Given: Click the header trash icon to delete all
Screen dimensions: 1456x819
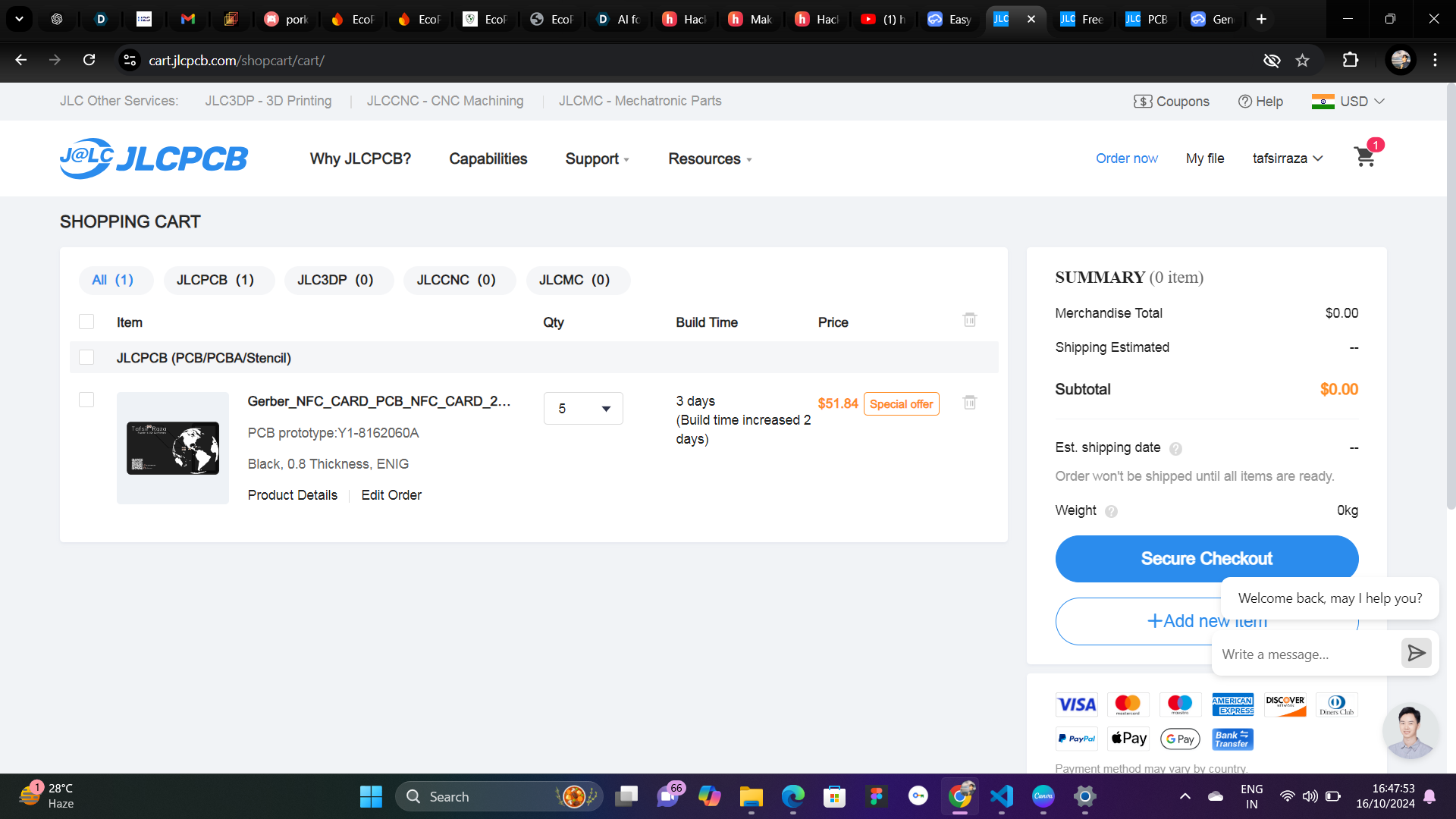Looking at the screenshot, I should (x=969, y=320).
